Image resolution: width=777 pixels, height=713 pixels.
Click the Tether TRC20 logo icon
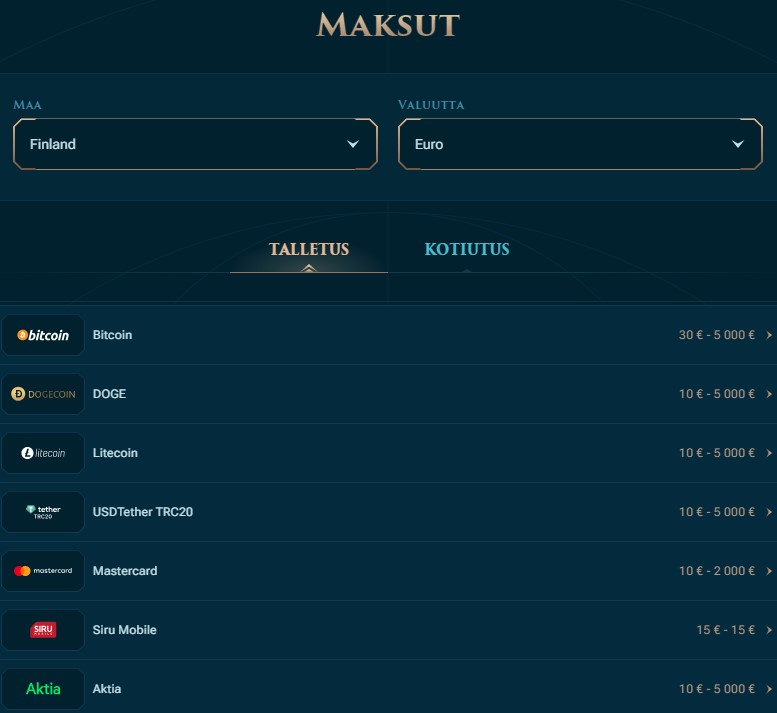[x=43, y=512]
